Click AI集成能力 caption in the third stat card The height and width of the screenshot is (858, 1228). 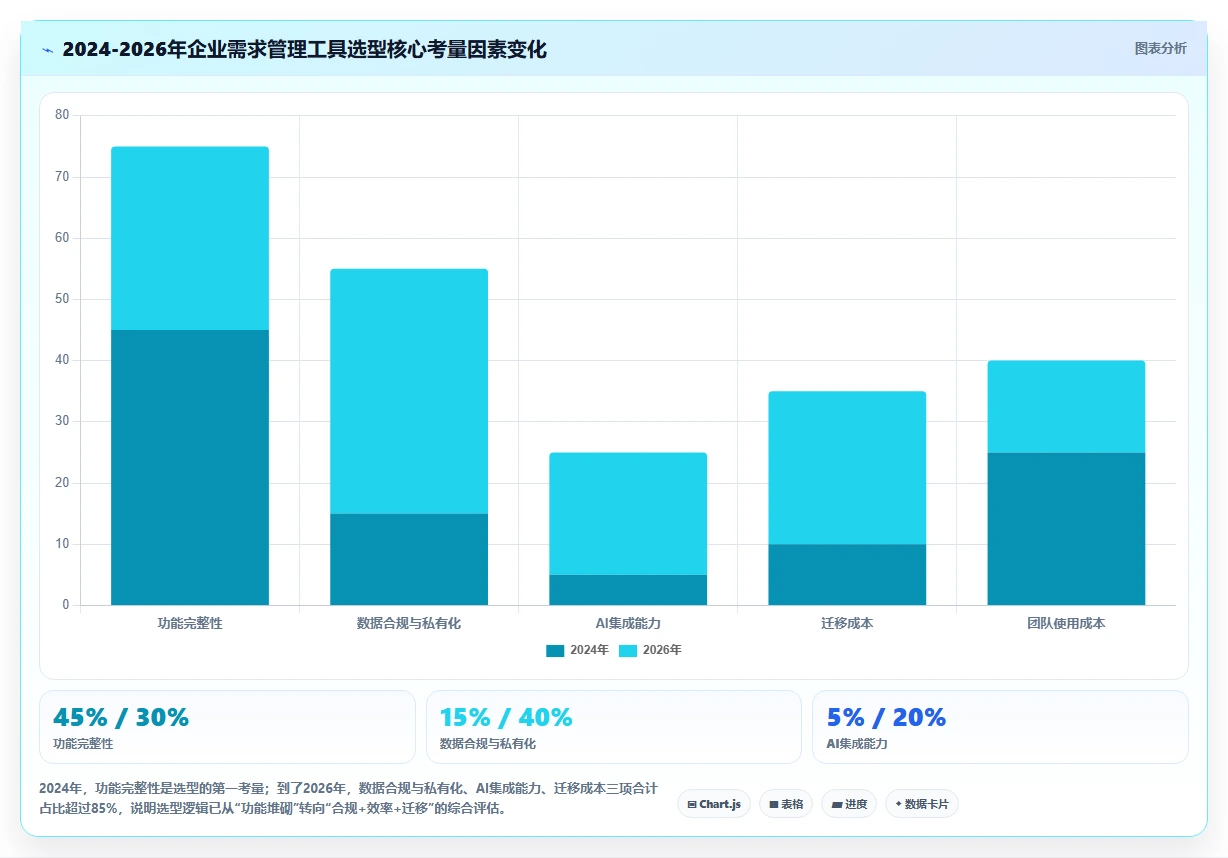click(x=857, y=744)
